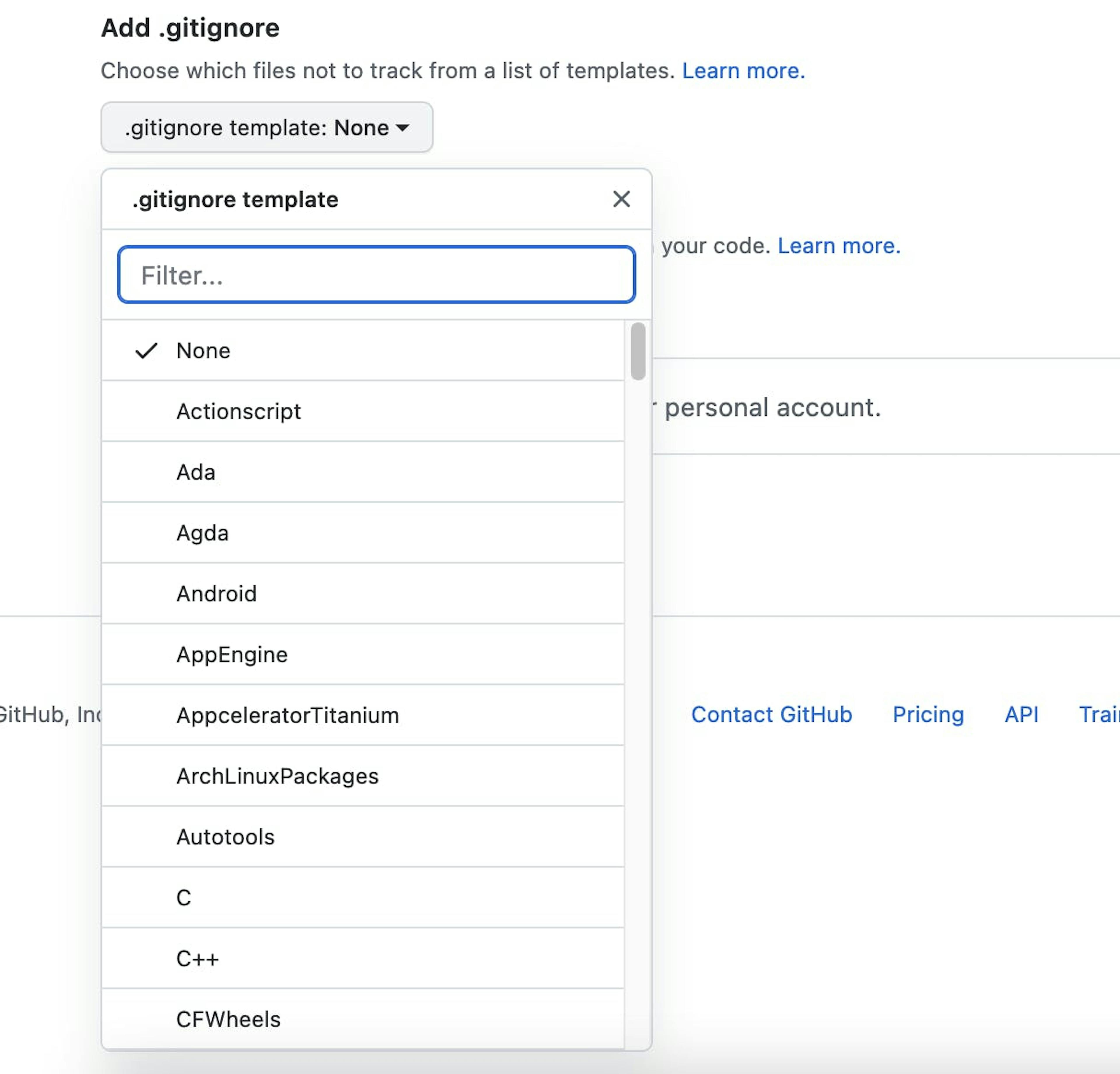Choose the Android gitignore template
Image resolution: width=1120 pixels, height=1074 pixels.
point(217,594)
